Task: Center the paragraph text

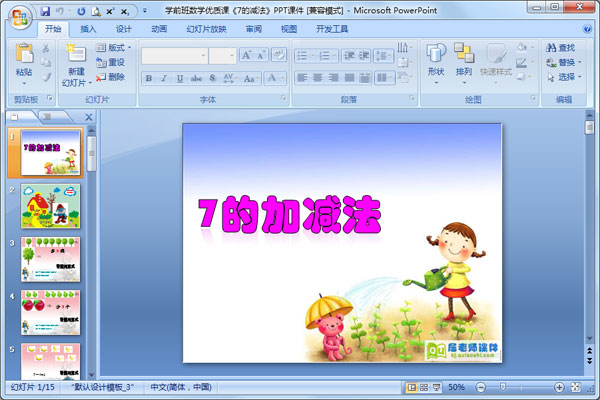Action: tap(318, 78)
